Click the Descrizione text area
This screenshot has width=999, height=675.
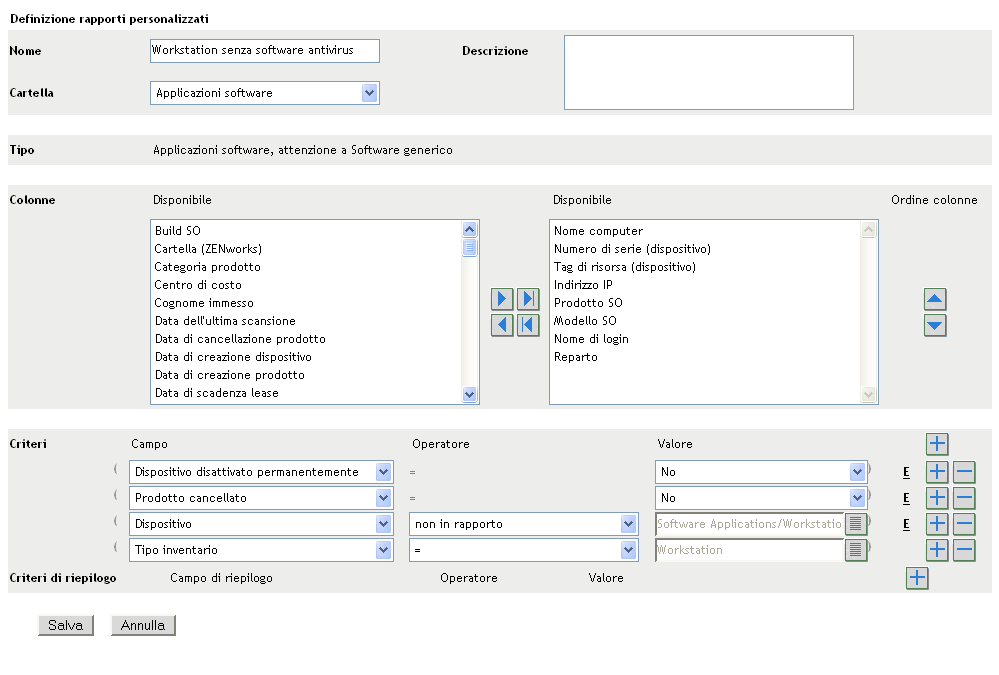pos(708,73)
